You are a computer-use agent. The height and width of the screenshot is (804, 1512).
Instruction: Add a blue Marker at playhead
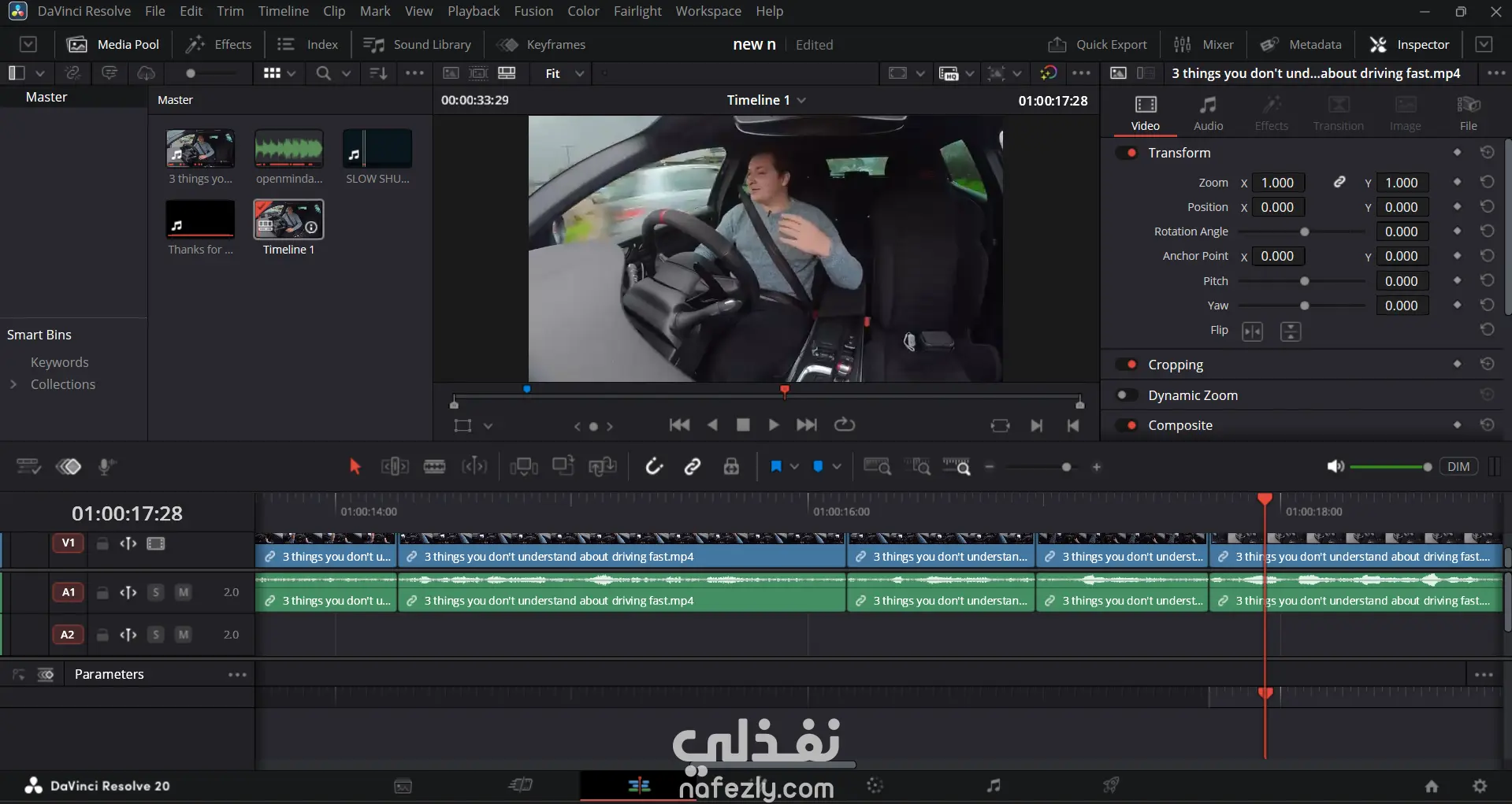818,466
